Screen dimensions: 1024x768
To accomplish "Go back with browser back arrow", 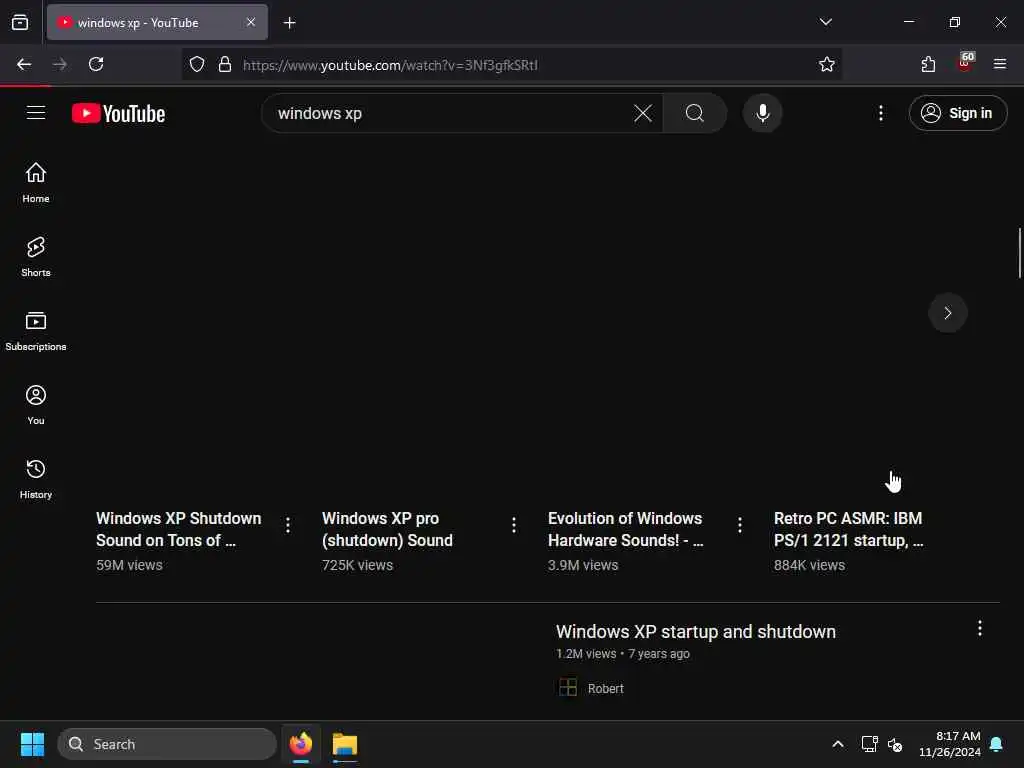I will [x=24, y=64].
